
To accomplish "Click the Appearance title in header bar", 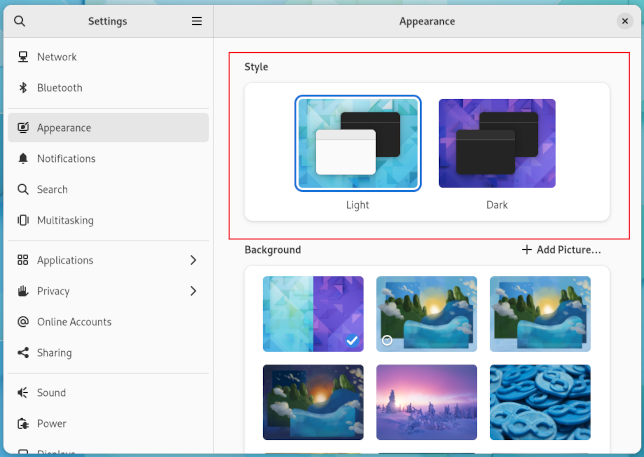I will (x=427, y=21).
